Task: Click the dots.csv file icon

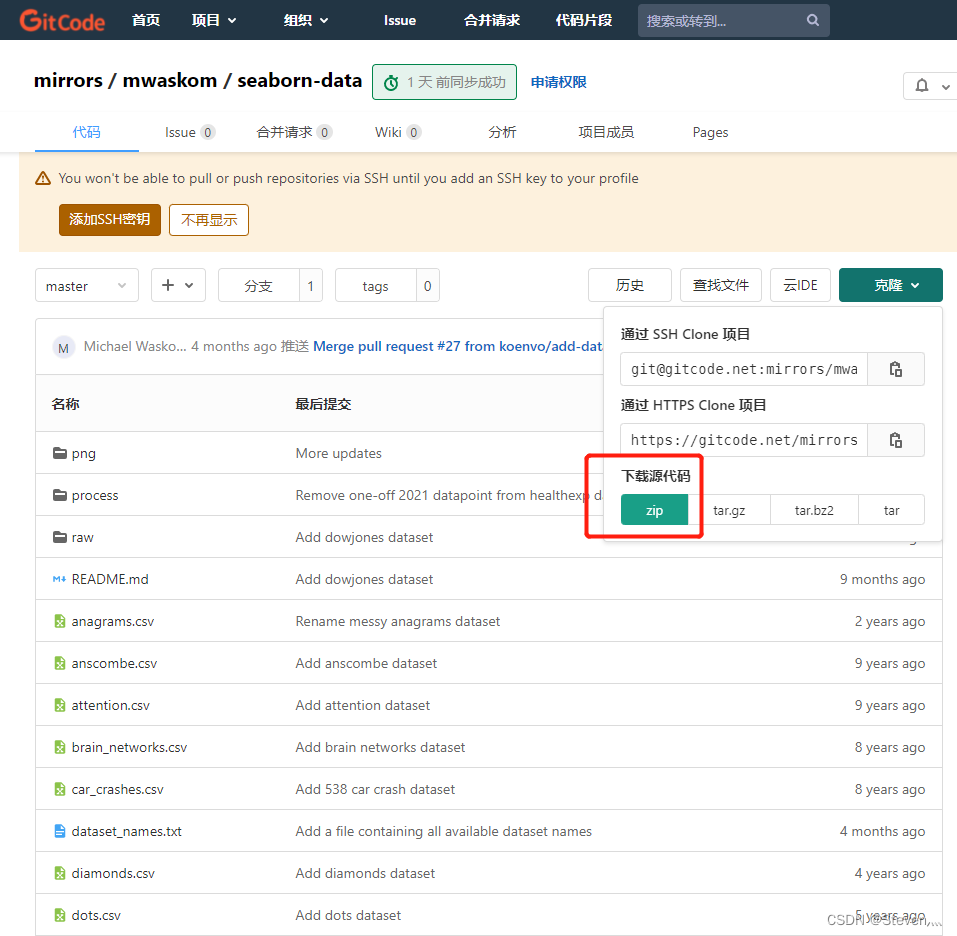Action: (60, 915)
